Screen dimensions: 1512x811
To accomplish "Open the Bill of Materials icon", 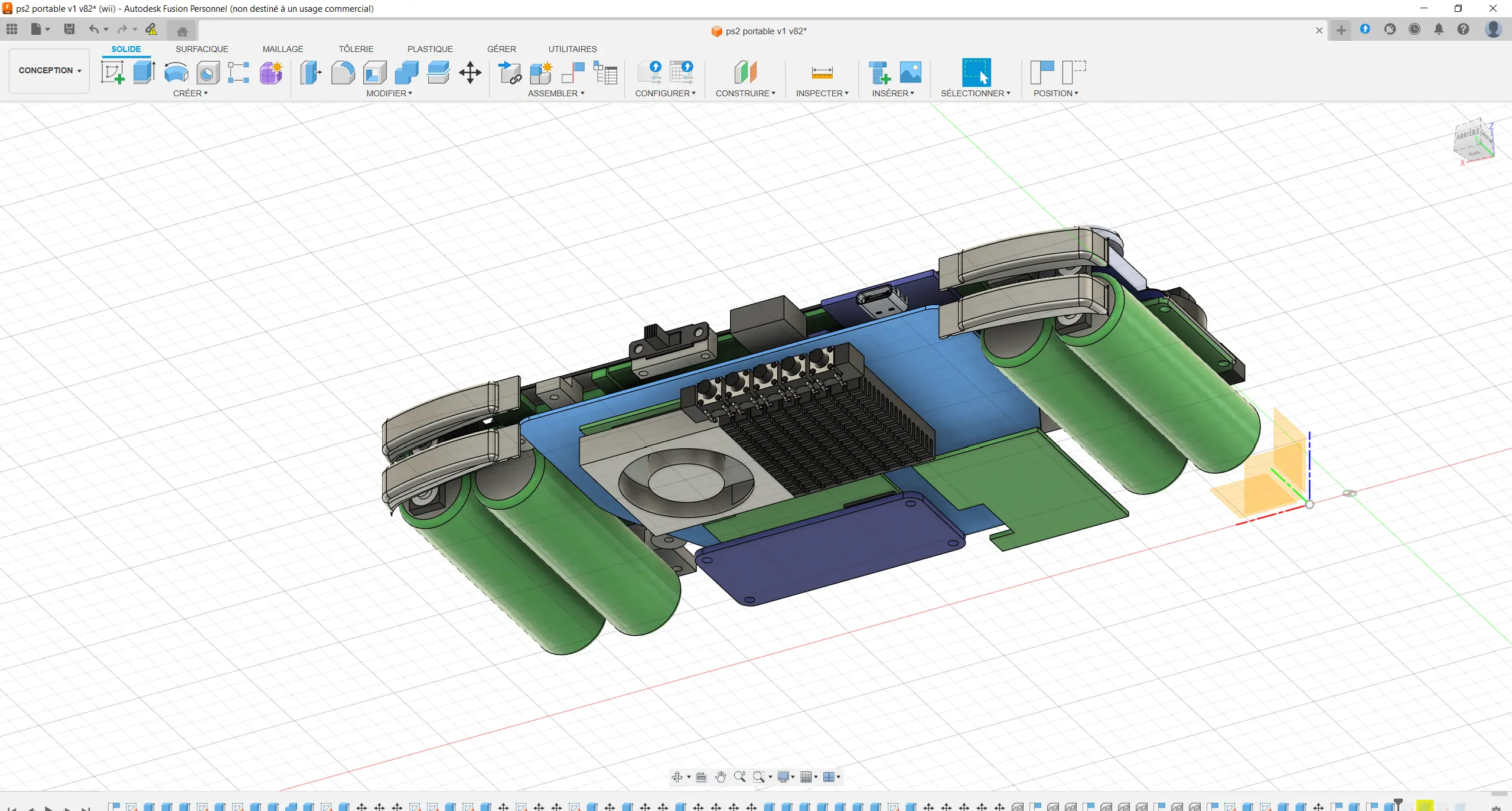I will pyautogui.click(x=605, y=73).
